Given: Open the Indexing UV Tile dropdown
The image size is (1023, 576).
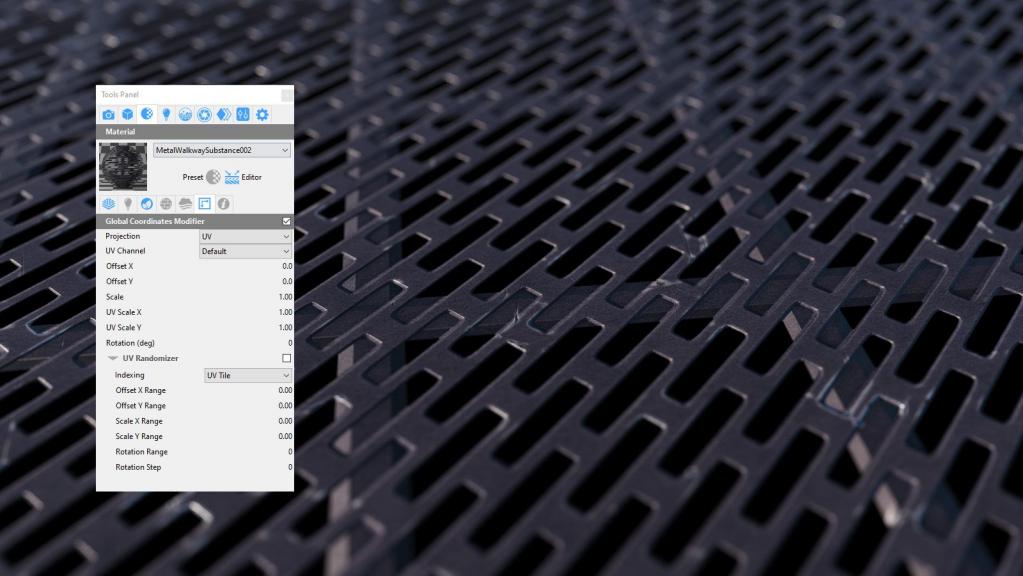Looking at the screenshot, I should [247, 375].
